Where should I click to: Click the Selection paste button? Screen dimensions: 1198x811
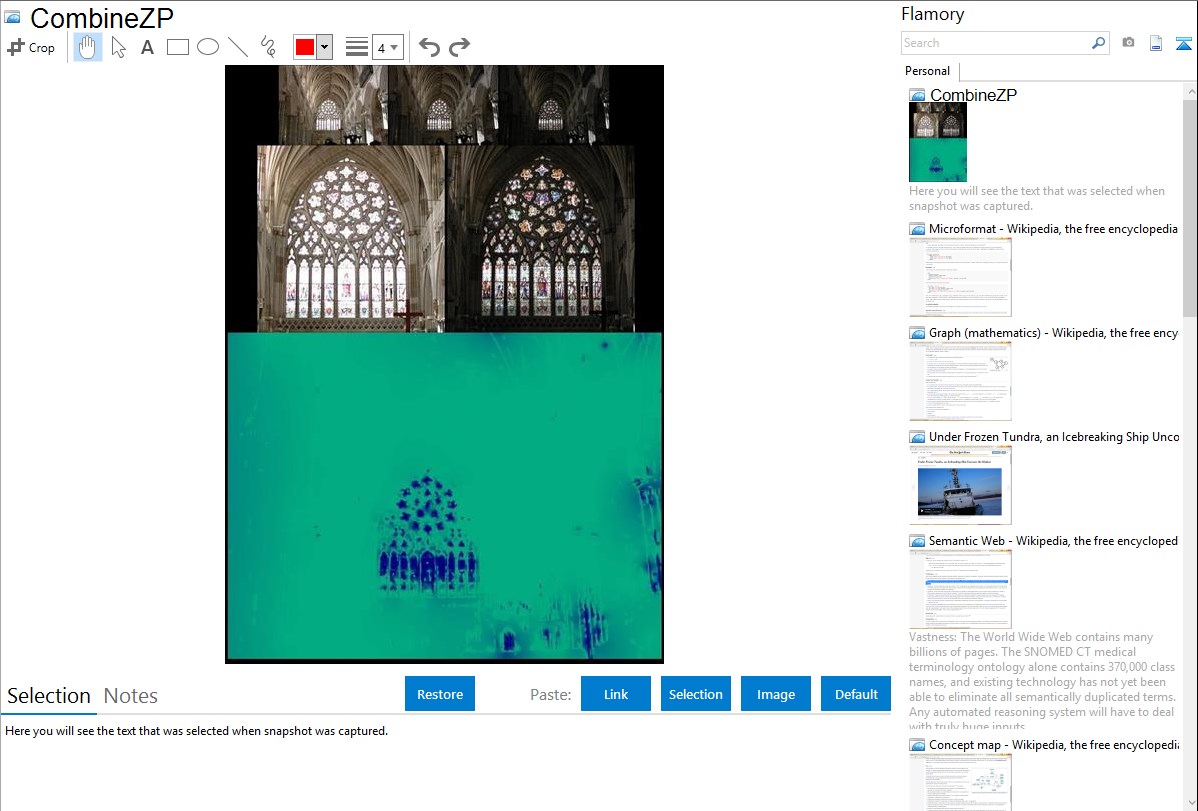tap(695, 694)
